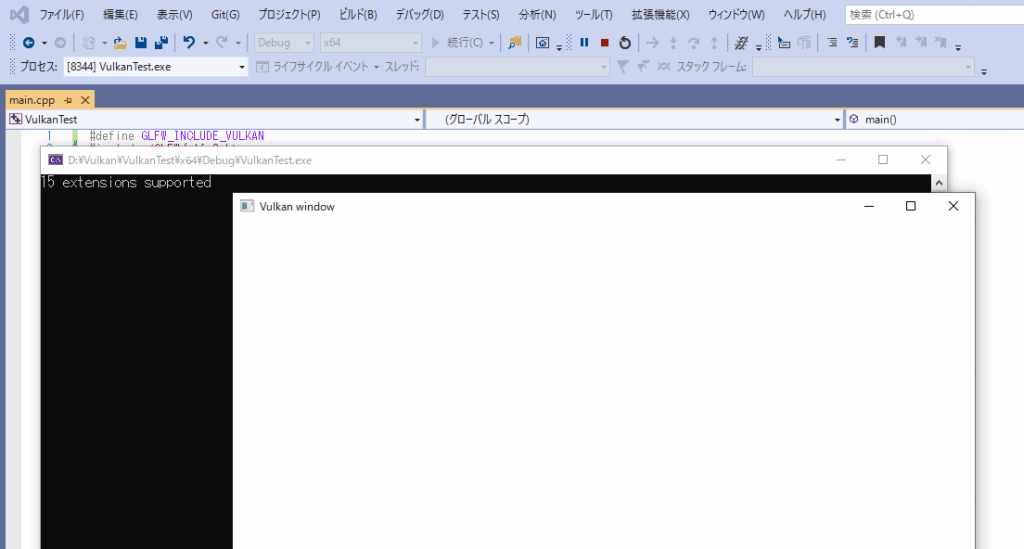The width and height of the screenshot is (1024, 549).
Task: Click the Show Next Statement arrow
Action: [652, 42]
